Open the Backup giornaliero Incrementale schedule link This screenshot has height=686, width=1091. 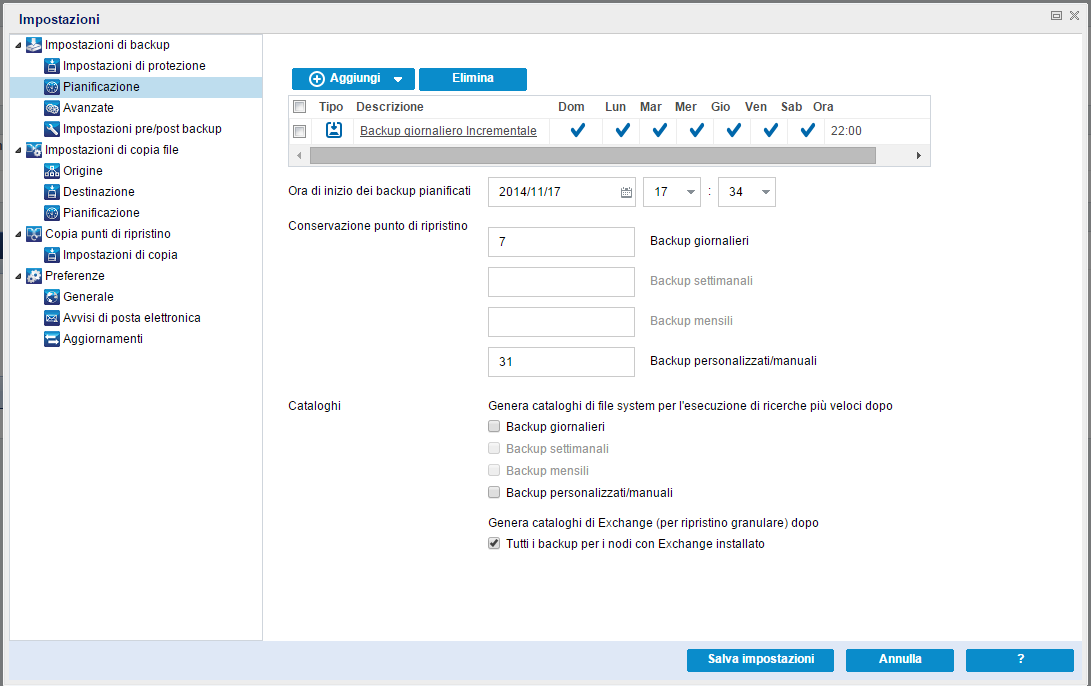(x=447, y=130)
